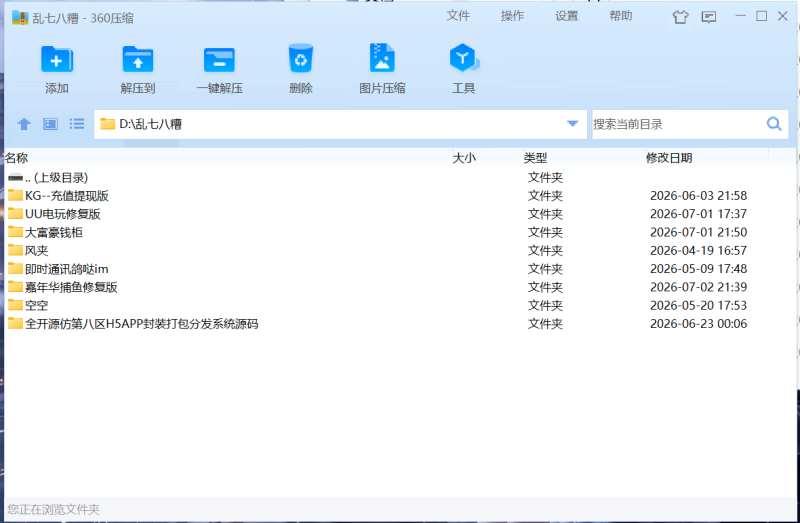
Task: Select the UU电玩修复版 folder icon
Action: tap(15, 214)
